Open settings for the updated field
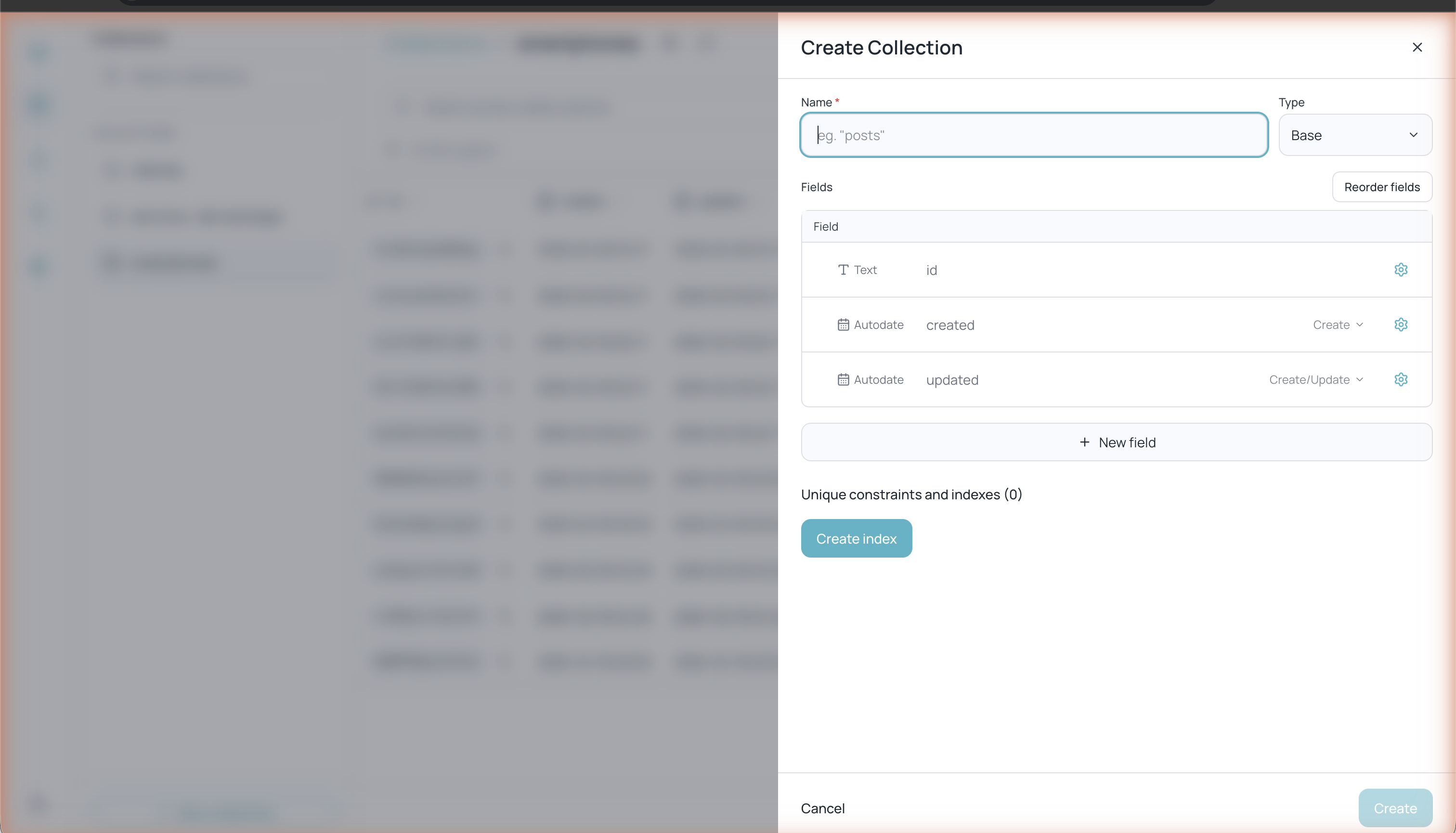Viewport: 1456px width, 833px height. pos(1401,379)
